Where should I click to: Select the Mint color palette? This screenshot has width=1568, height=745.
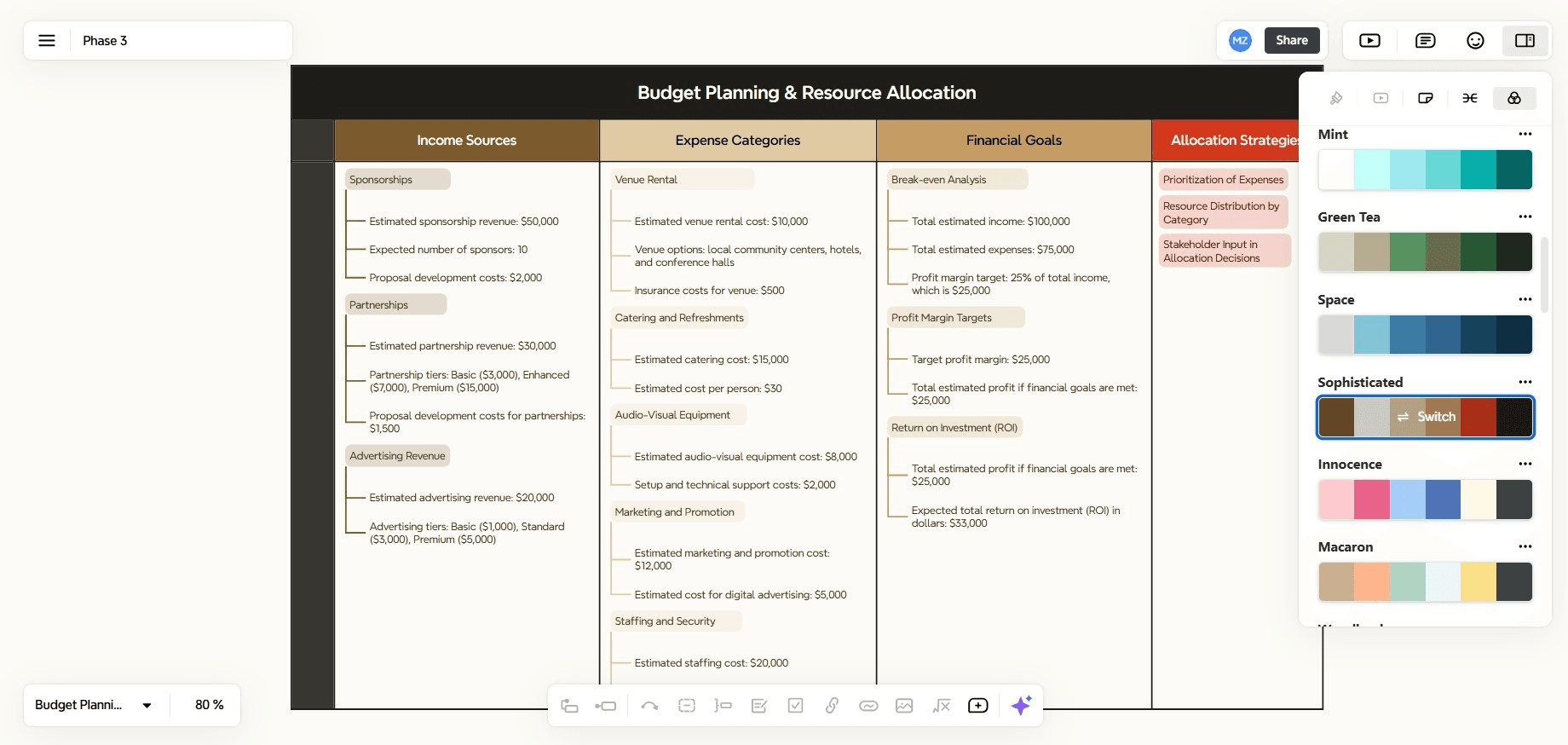click(x=1425, y=170)
